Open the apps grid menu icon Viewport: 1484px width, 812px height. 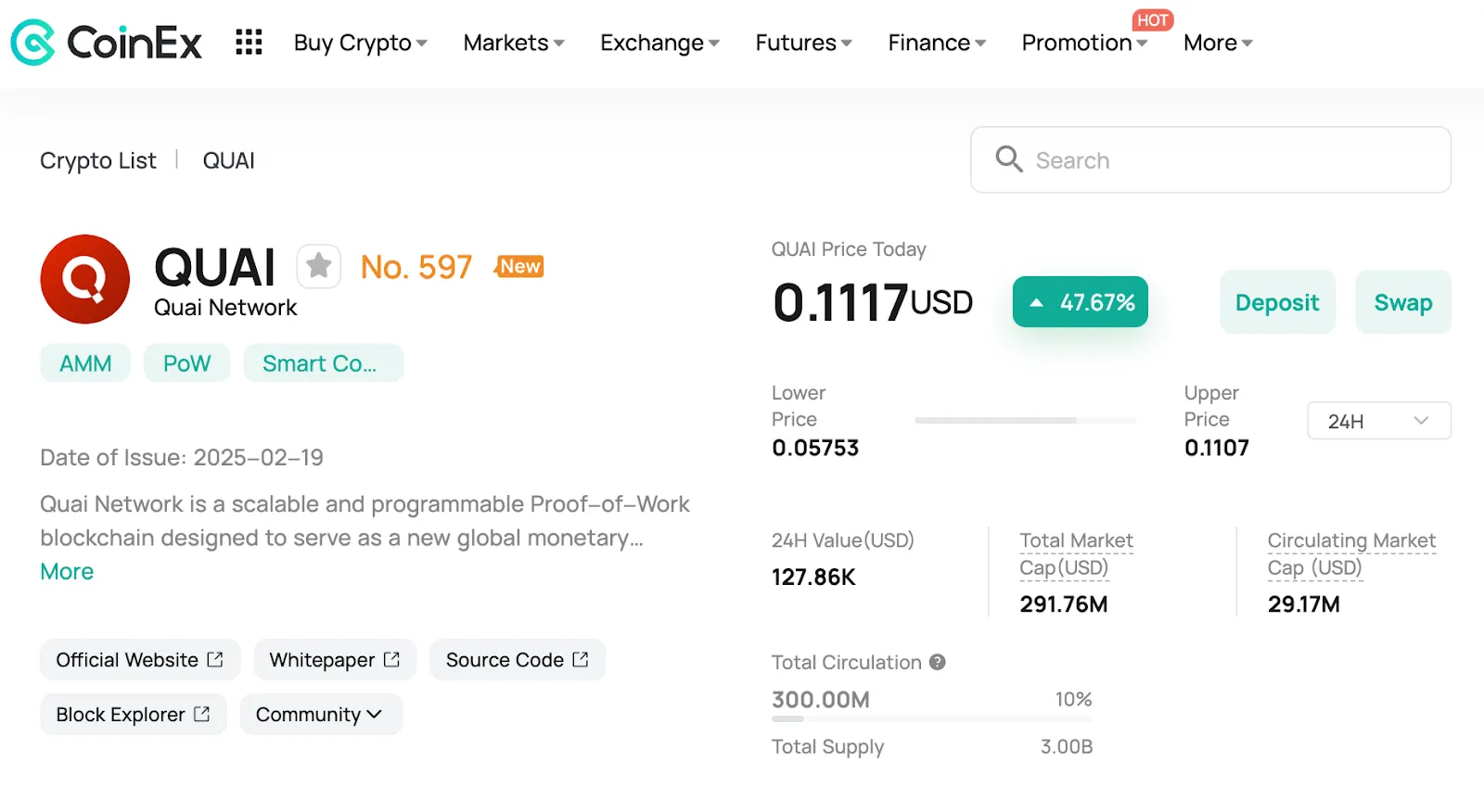point(249,43)
